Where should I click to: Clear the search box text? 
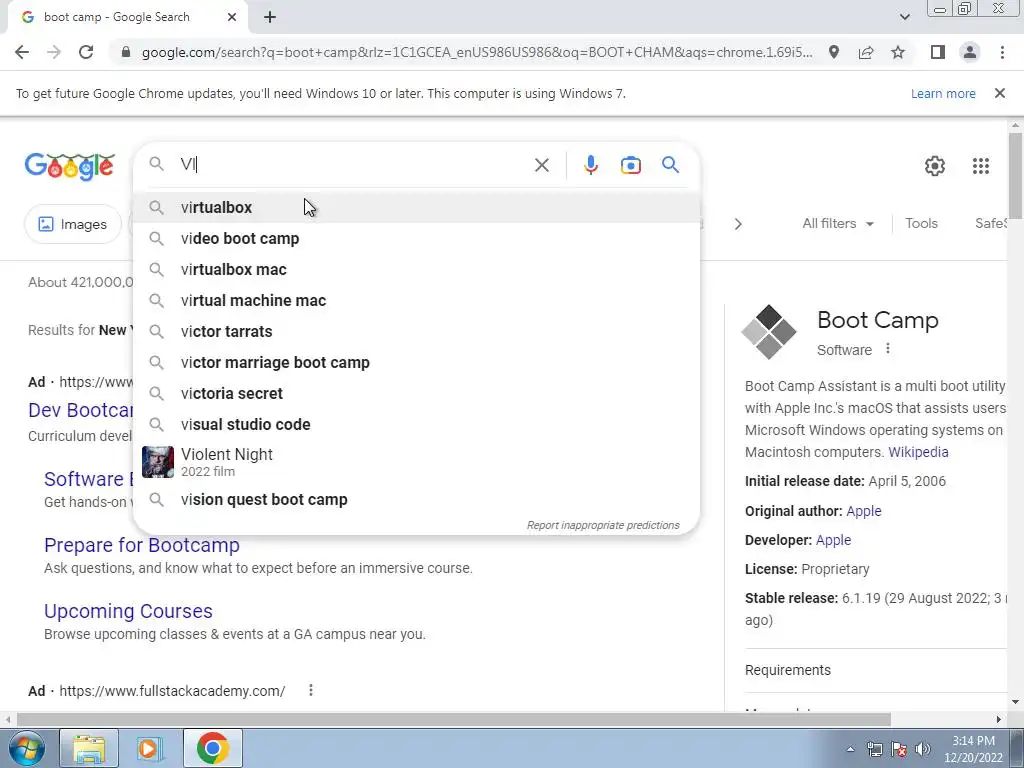541,165
